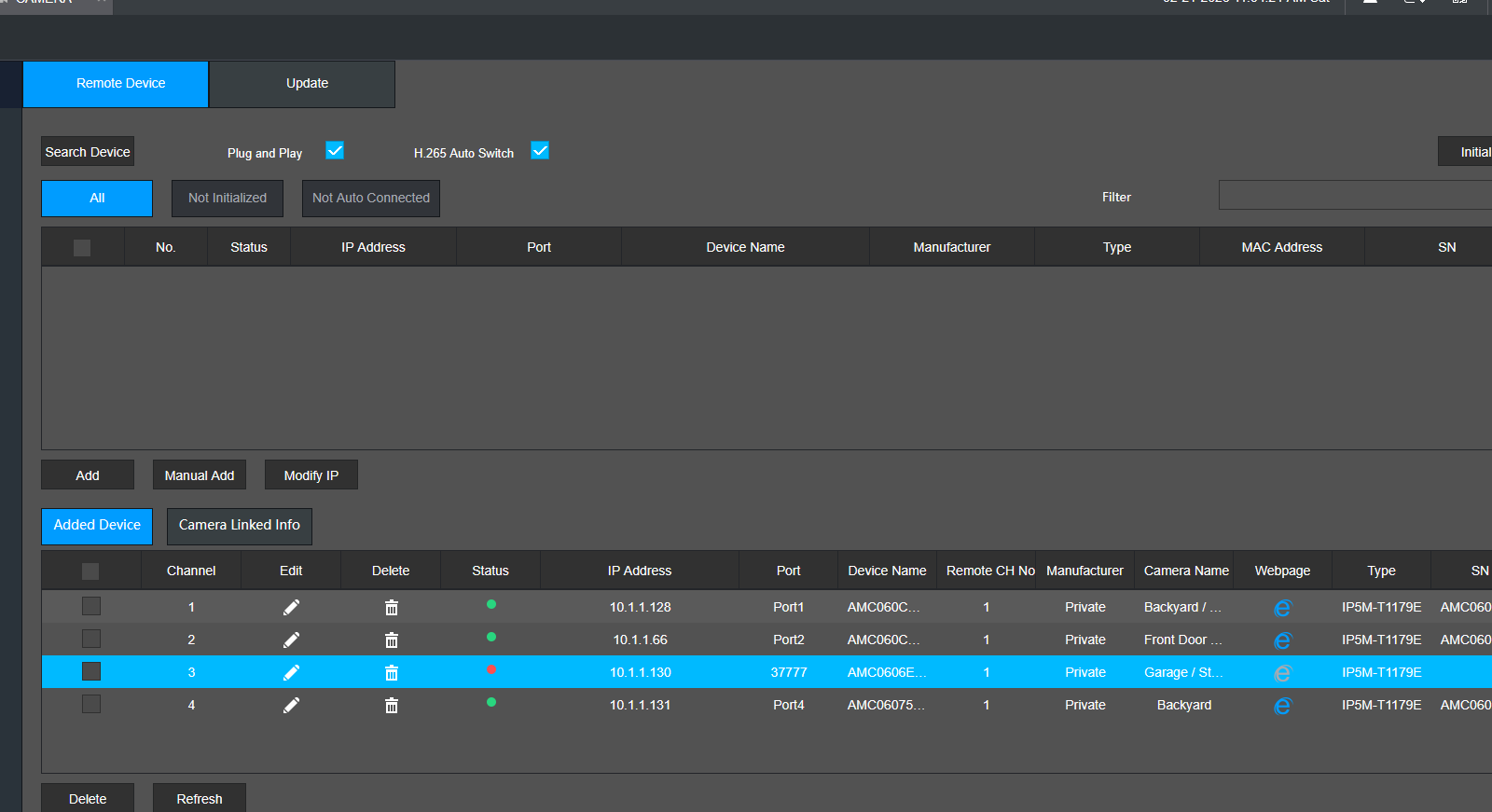This screenshot has width=1492, height=812.
Task: Click the bottom Delete button
Action: pos(88,798)
